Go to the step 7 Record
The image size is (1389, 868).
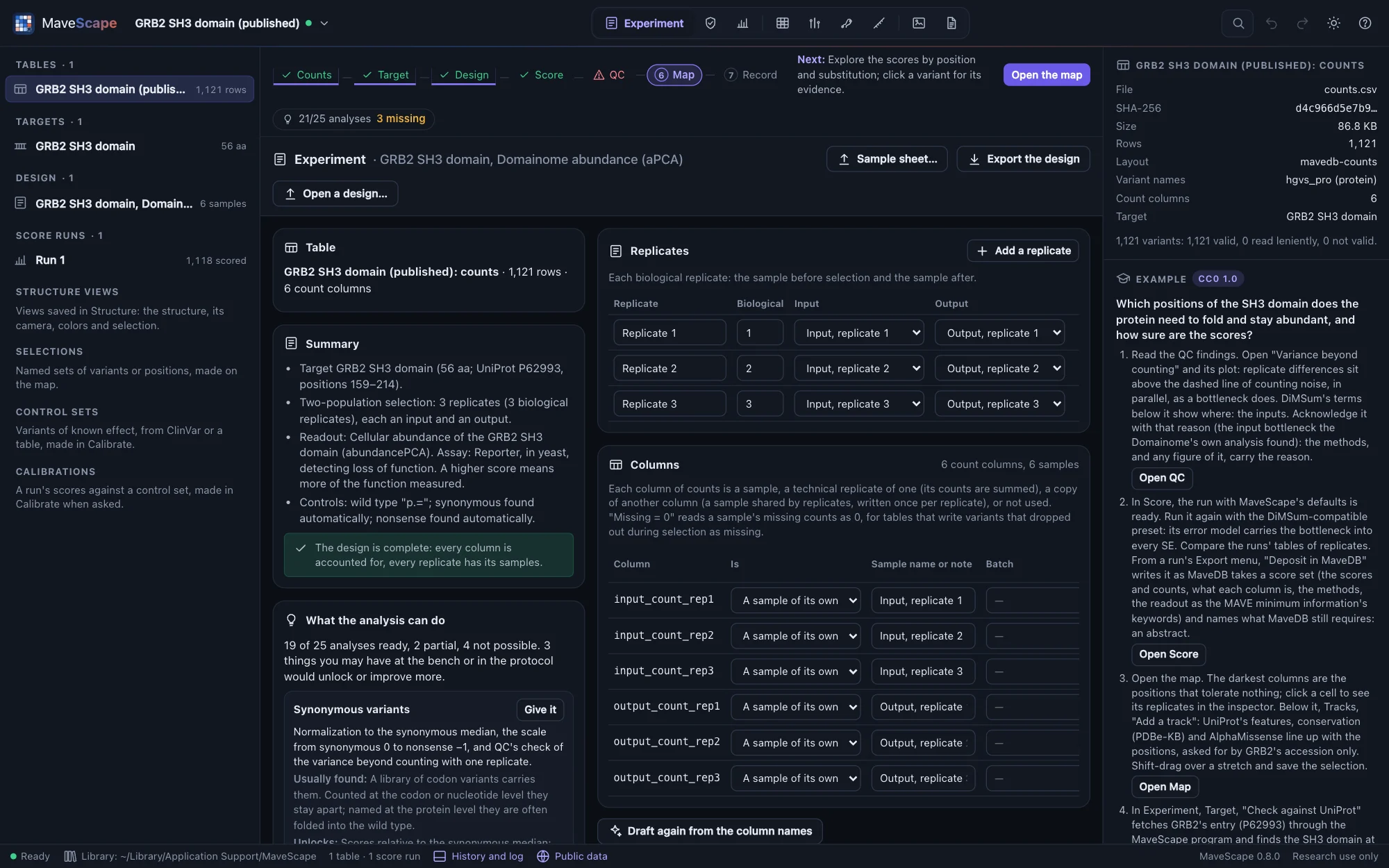coord(750,74)
